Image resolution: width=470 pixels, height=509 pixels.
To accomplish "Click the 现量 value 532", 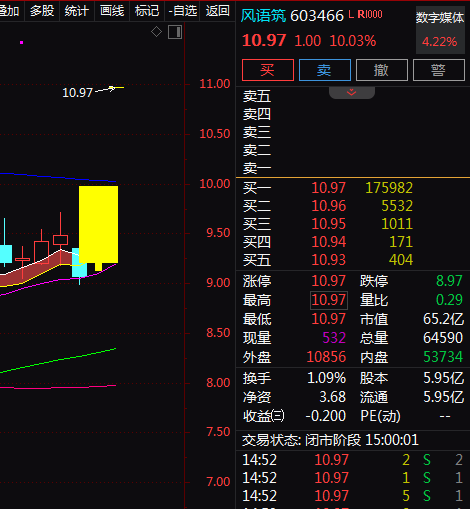I will click(334, 338).
